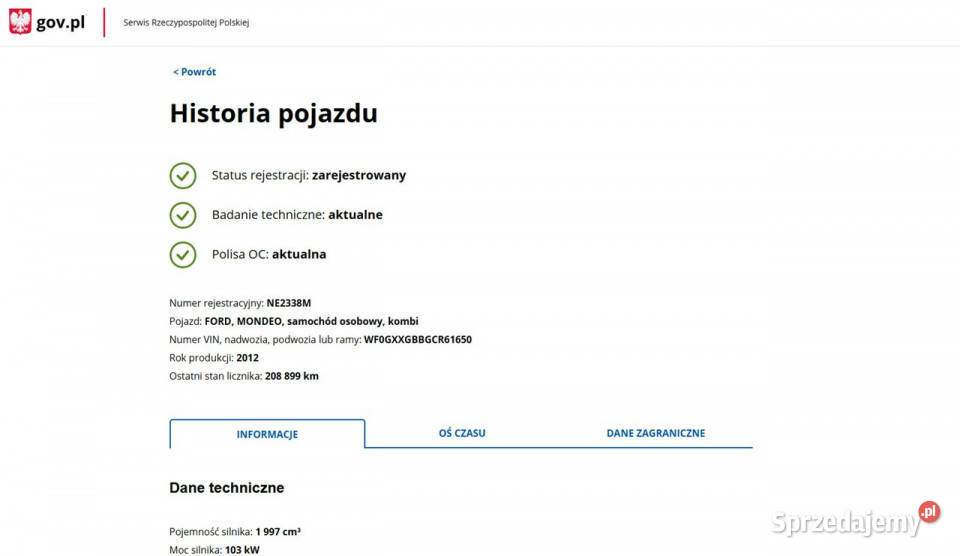Go back using the Powrót link
Screen dimensions: 960x556
coord(194,72)
